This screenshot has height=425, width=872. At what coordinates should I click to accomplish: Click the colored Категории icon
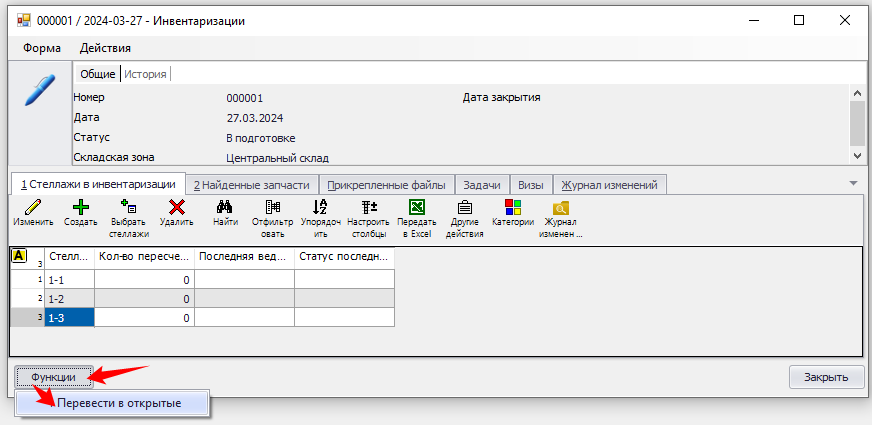513,208
